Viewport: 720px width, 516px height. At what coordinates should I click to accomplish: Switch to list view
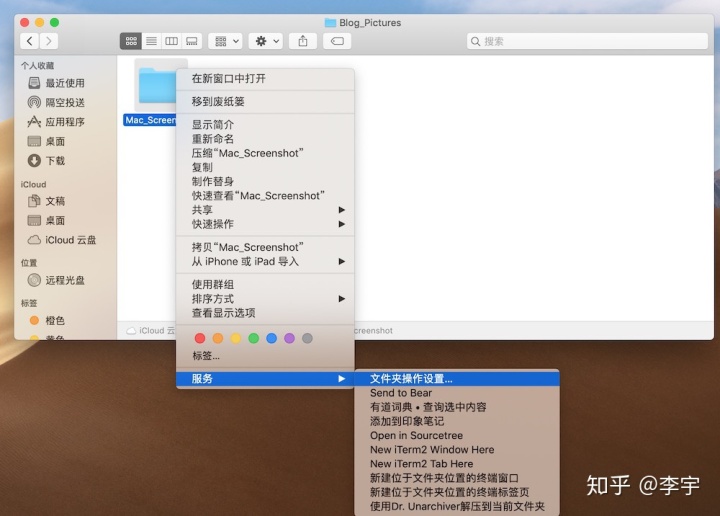(152, 41)
